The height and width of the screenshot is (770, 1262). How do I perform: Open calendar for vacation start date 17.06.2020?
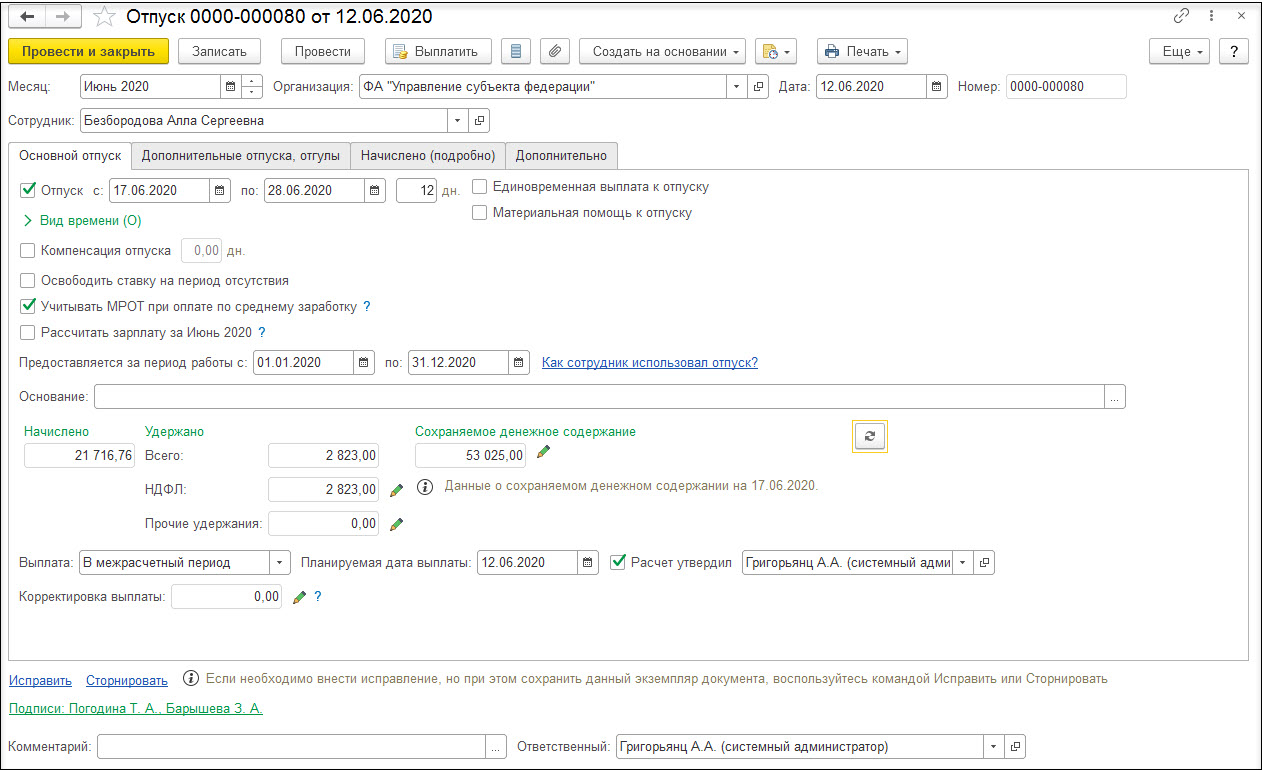click(221, 190)
